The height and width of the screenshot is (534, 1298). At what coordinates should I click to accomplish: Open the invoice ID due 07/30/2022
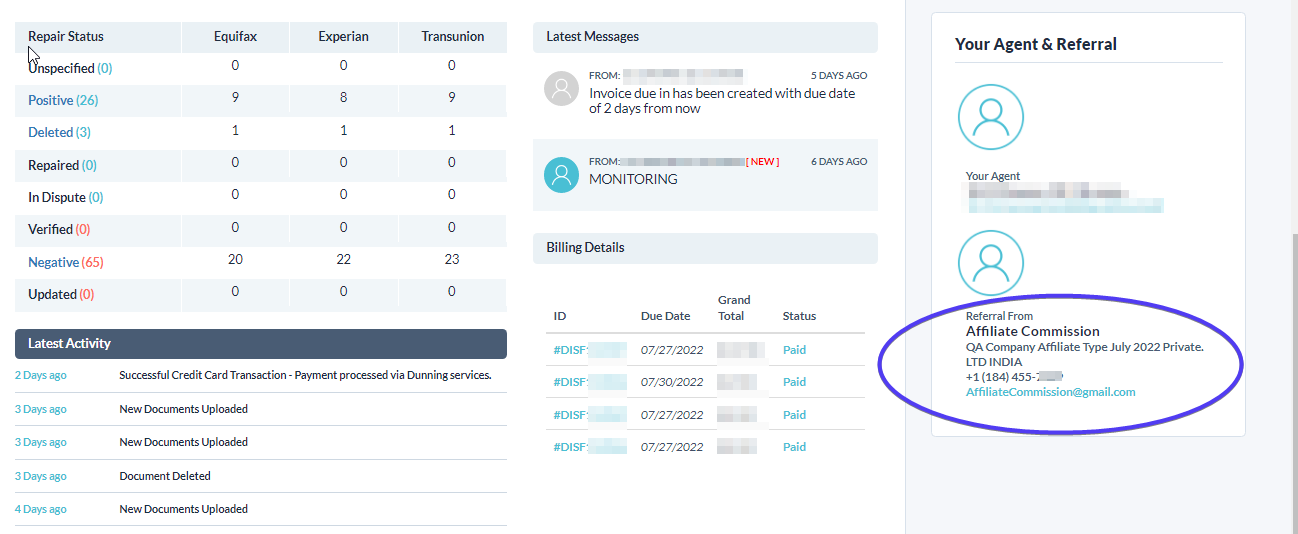[589, 382]
